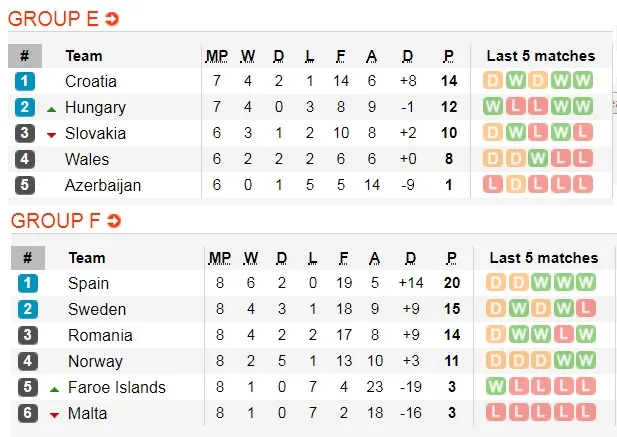Viewport: 617px width, 437px height.
Task: Sort Group E by the MP column header
Action: 217,56
